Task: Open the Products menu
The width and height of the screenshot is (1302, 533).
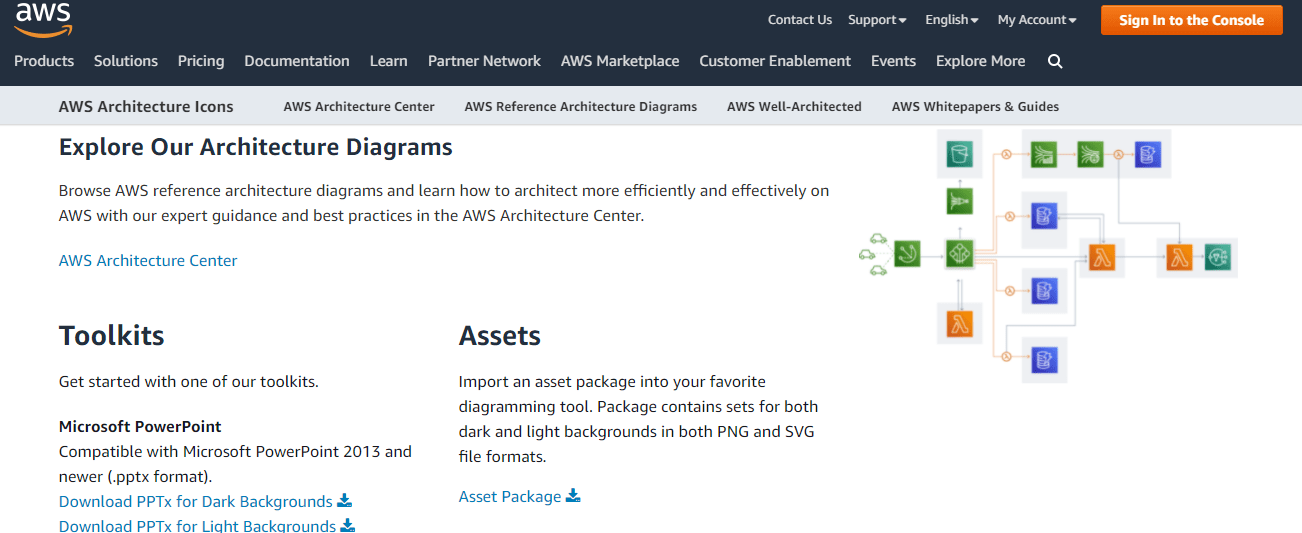Action: (44, 61)
